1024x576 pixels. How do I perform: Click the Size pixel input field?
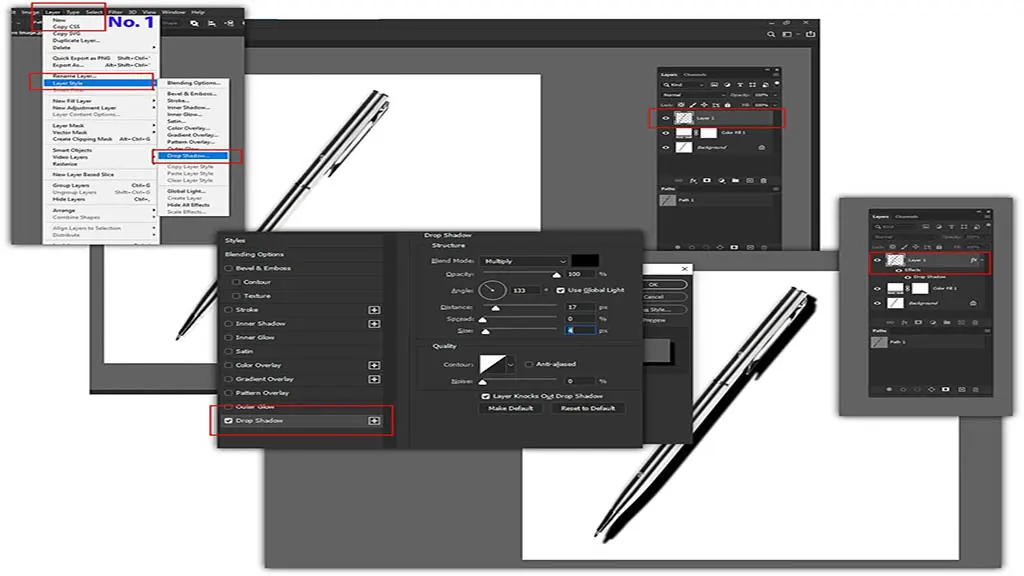(580, 331)
